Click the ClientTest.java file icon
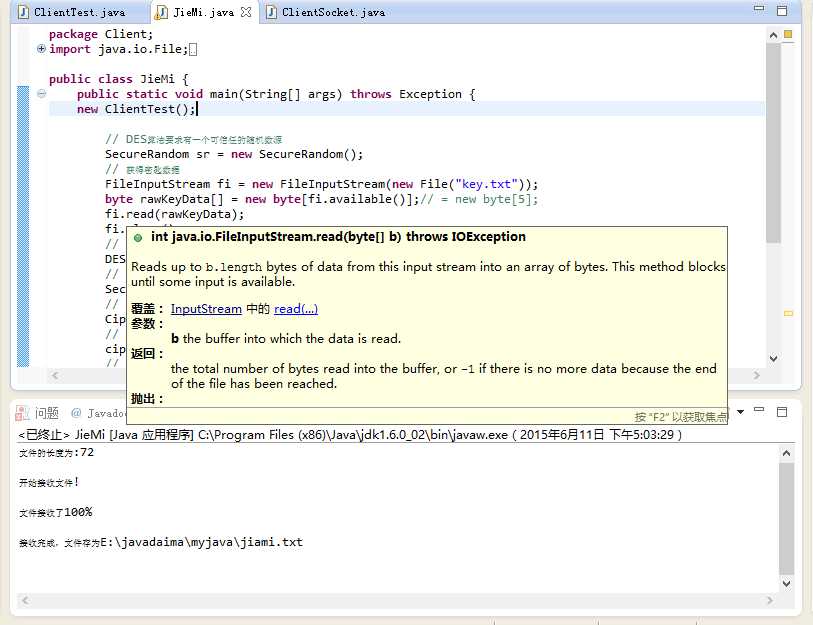The image size is (813, 625). [x=23, y=12]
